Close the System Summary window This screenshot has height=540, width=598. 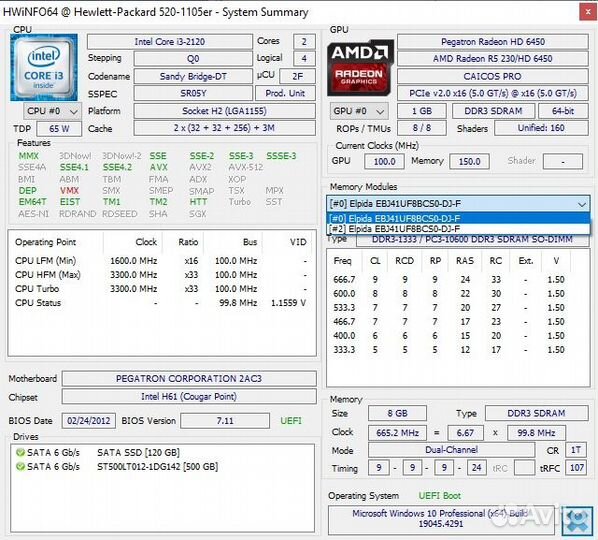point(588,12)
